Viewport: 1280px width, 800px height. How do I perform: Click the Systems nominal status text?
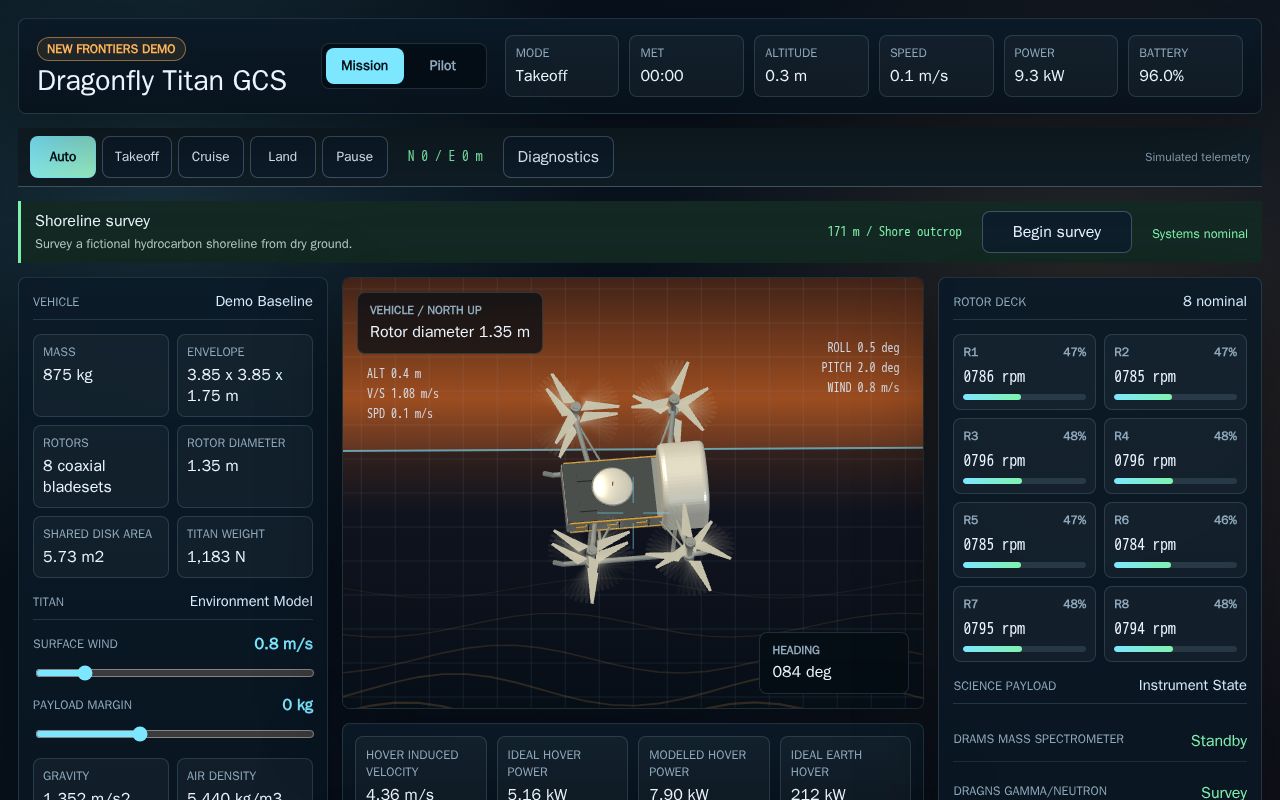(1200, 234)
